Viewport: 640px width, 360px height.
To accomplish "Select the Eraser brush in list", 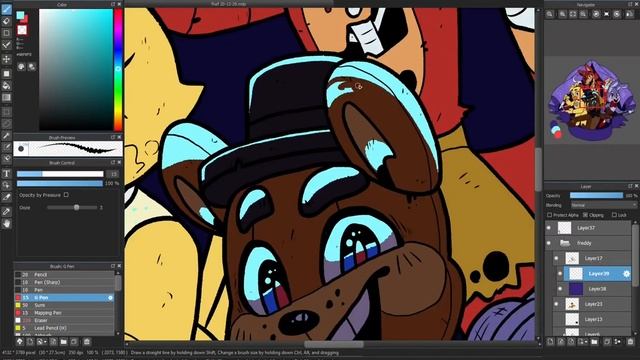I will (x=64, y=321).
